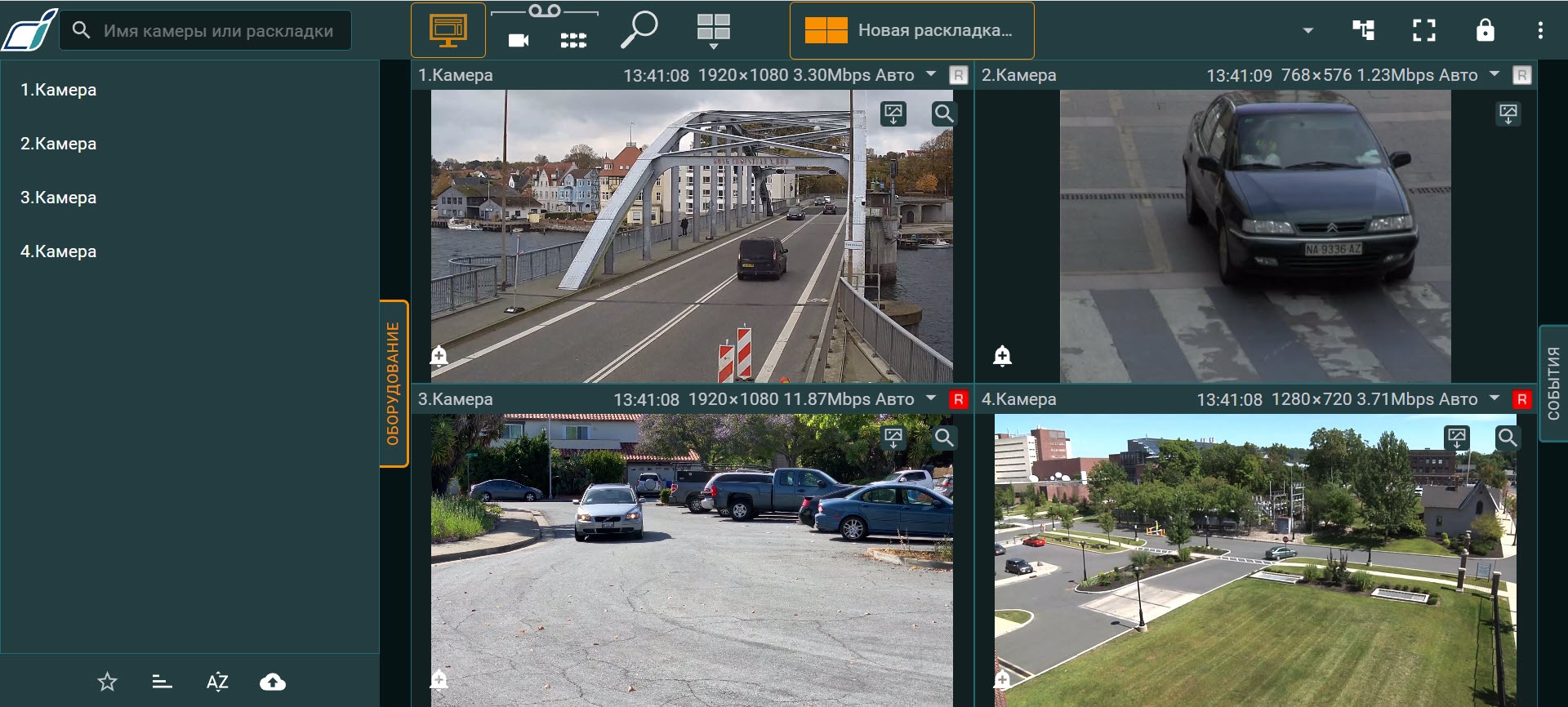
Task: Open the archive search magnifier icon
Action: click(x=639, y=30)
